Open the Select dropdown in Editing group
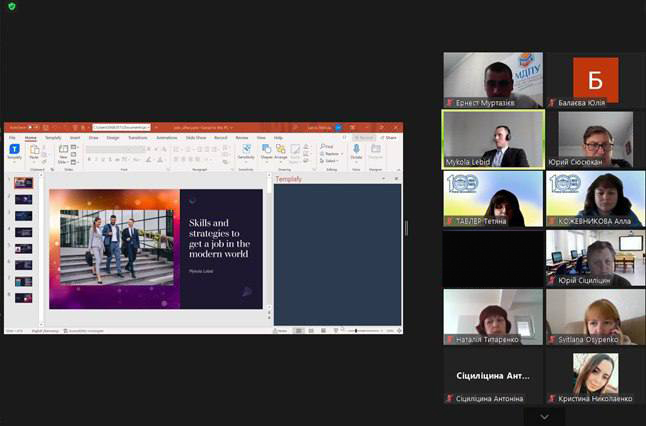The height and width of the screenshot is (426, 646). (330, 160)
